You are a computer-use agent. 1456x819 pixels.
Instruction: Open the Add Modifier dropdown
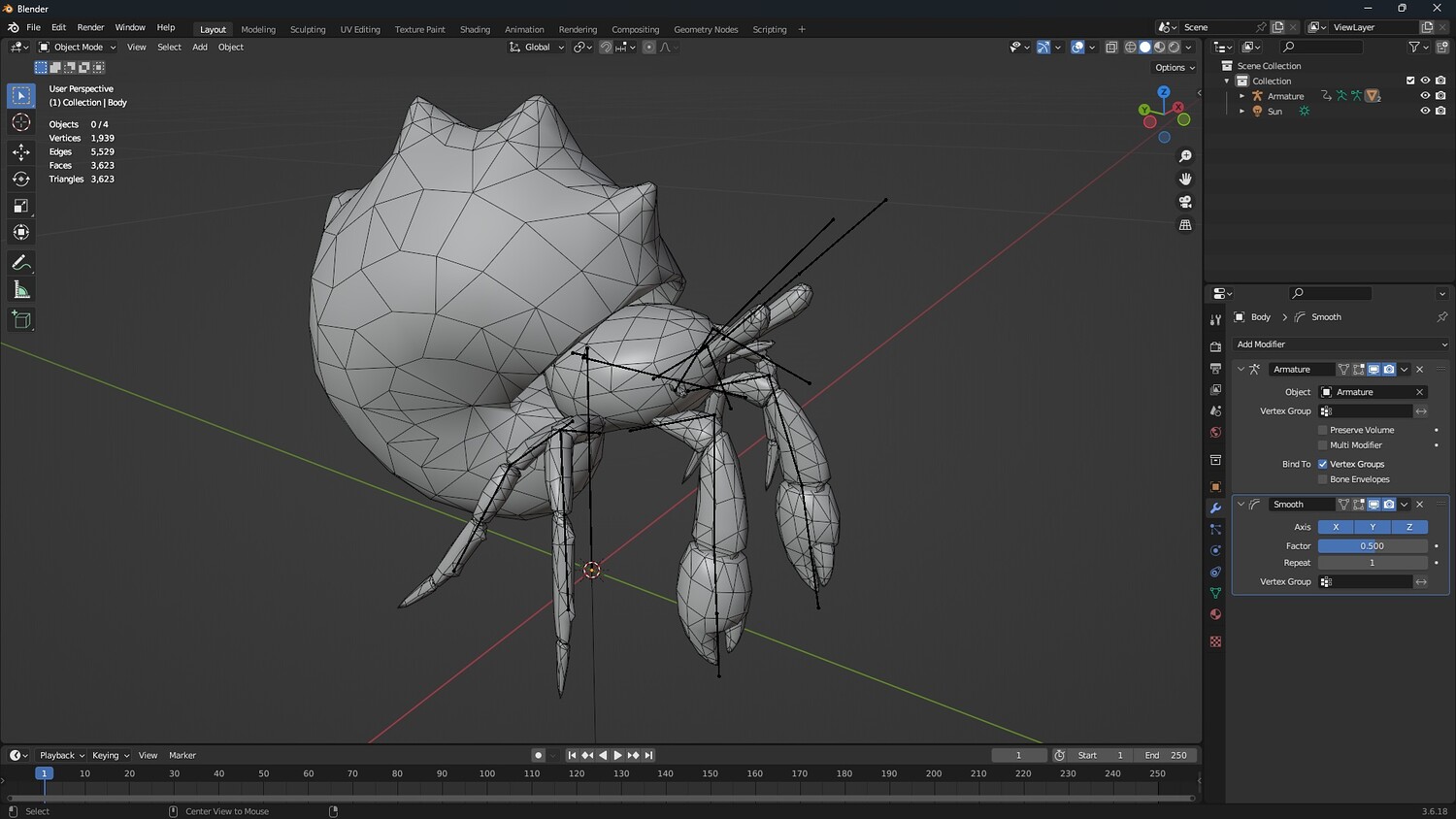(1340, 344)
